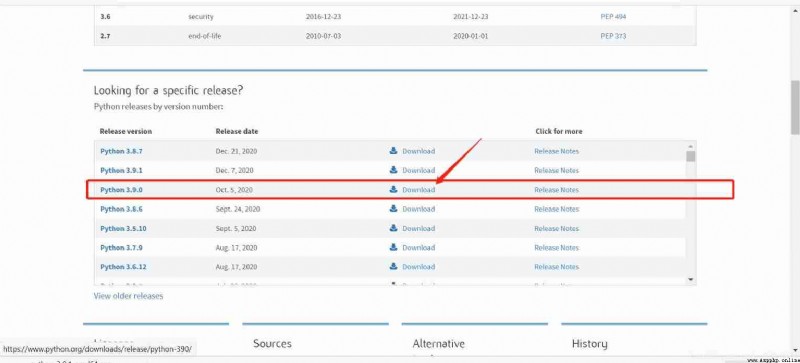Click Download text link for Python 3.8.7
Image resolution: width=800 pixels, height=363 pixels.
point(419,151)
